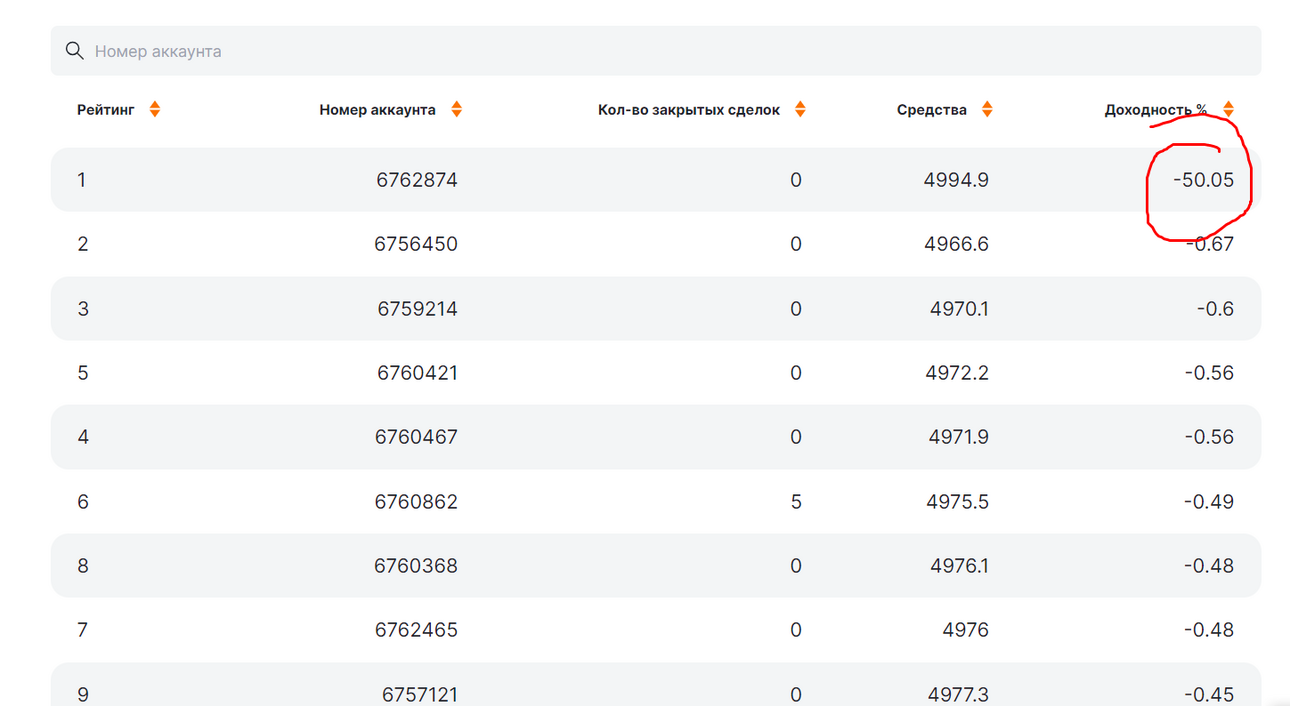Click the yield value -0.6 for account 6759214
This screenshot has width=1290, height=706.
pyautogui.click(x=1216, y=309)
